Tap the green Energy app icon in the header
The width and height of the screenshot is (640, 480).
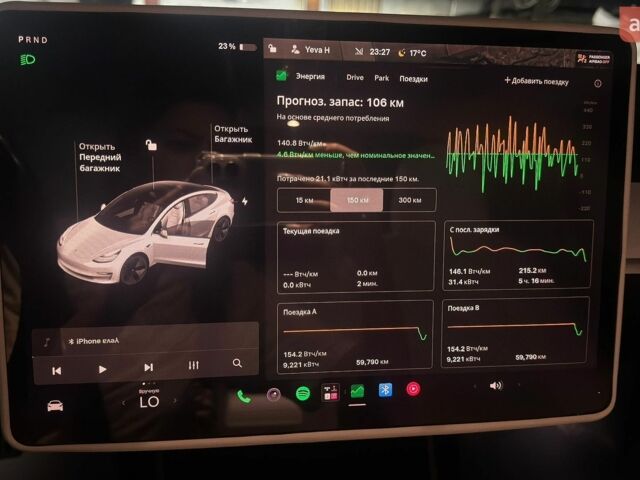point(282,75)
